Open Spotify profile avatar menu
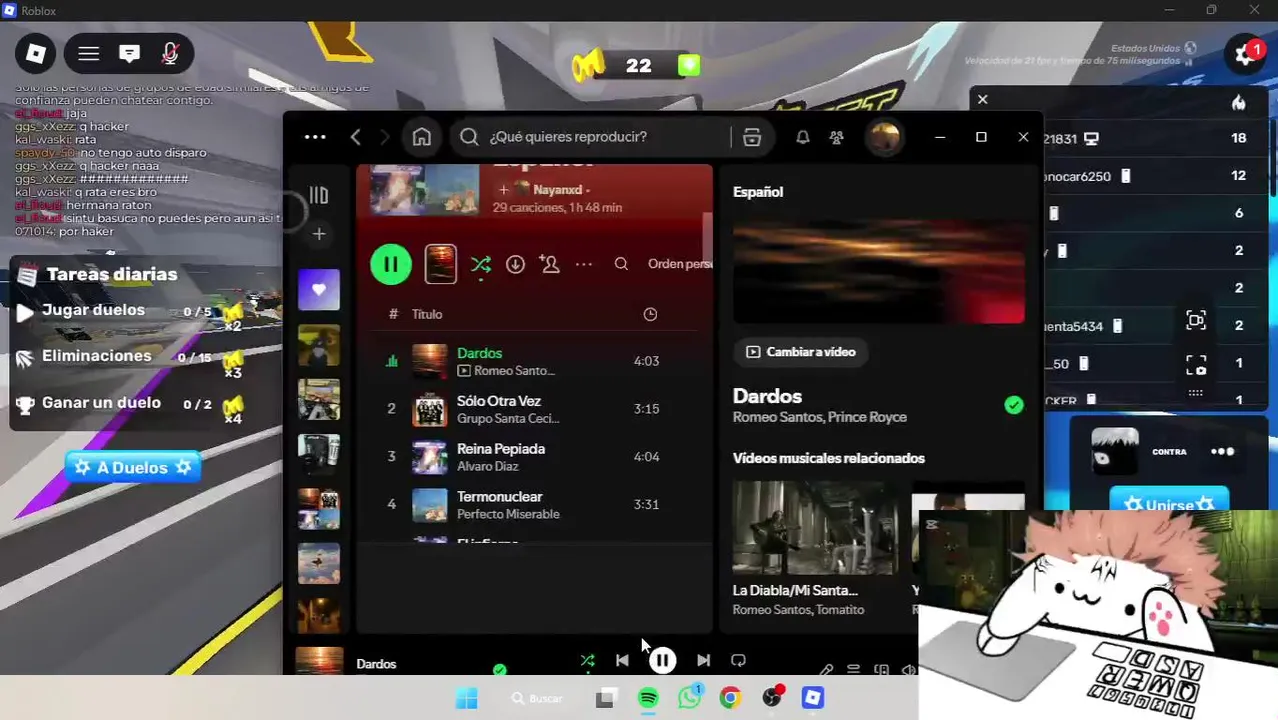Image resolution: width=1278 pixels, height=720 pixels. (x=883, y=137)
